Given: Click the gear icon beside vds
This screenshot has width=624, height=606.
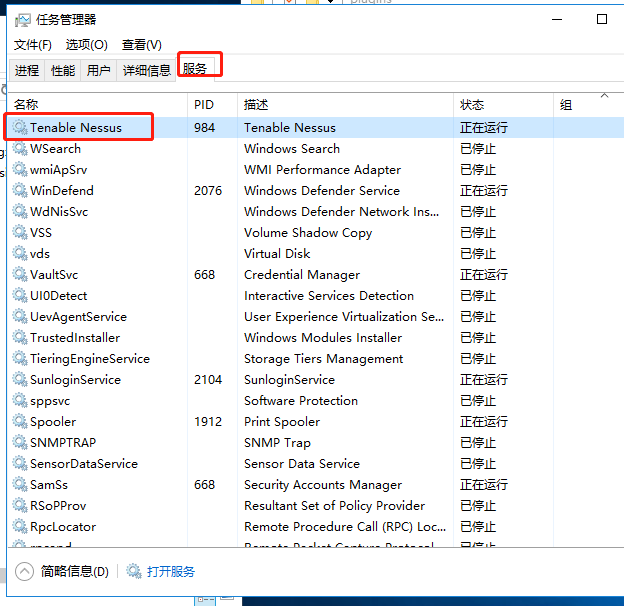Looking at the screenshot, I should [20, 253].
